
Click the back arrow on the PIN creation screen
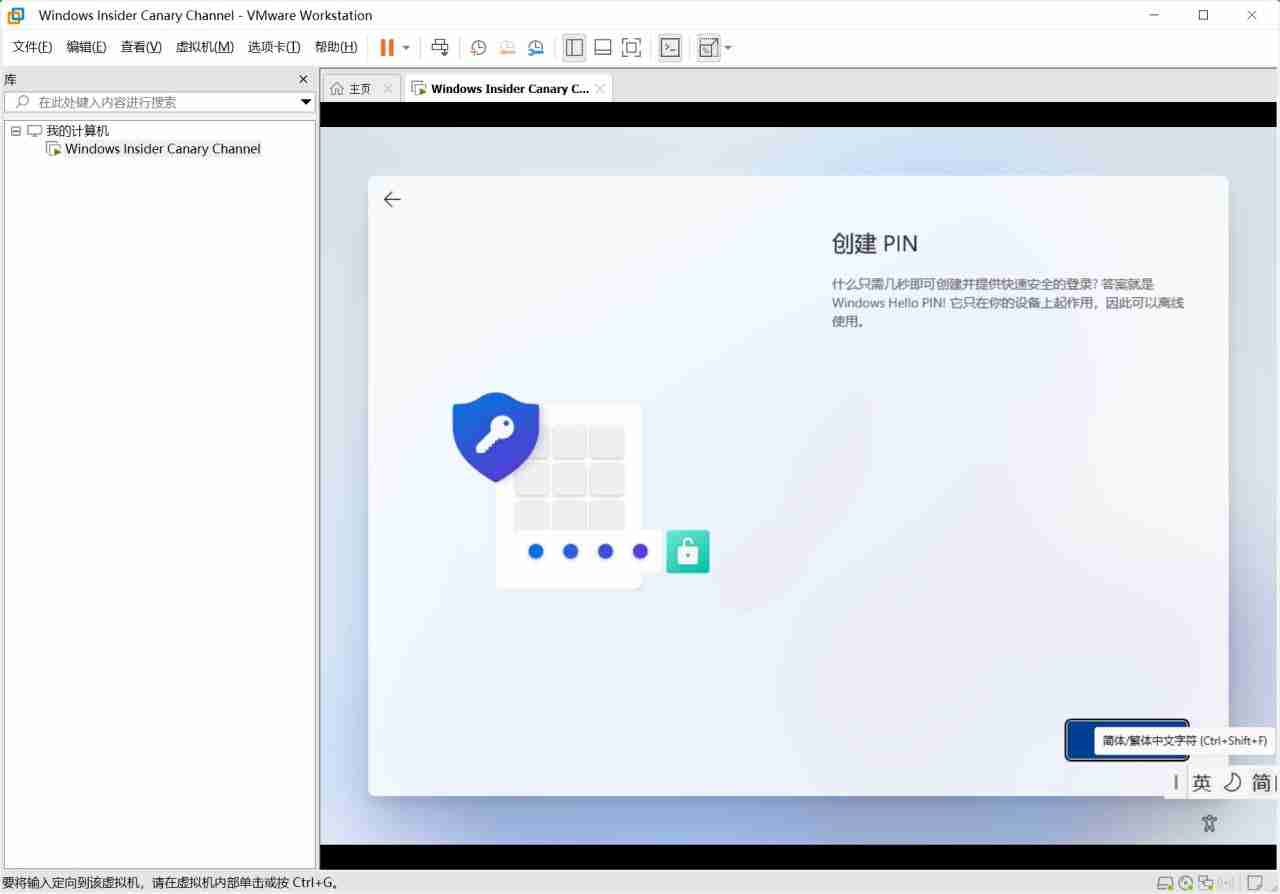(x=392, y=199)
